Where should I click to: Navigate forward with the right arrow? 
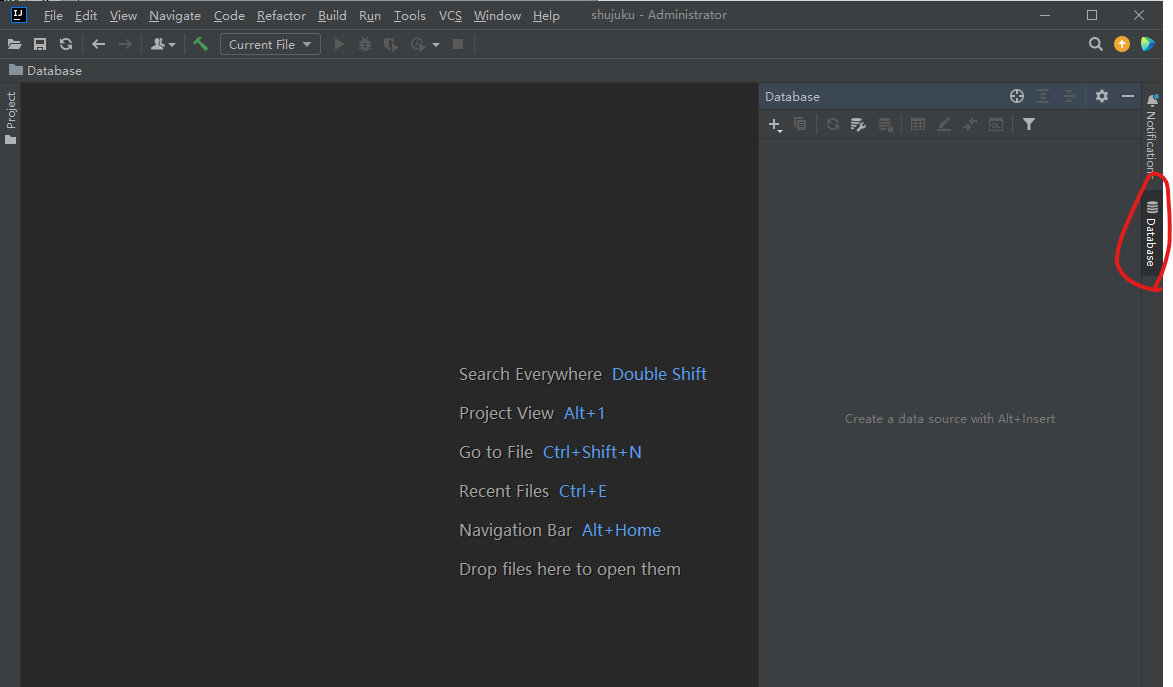125,44
